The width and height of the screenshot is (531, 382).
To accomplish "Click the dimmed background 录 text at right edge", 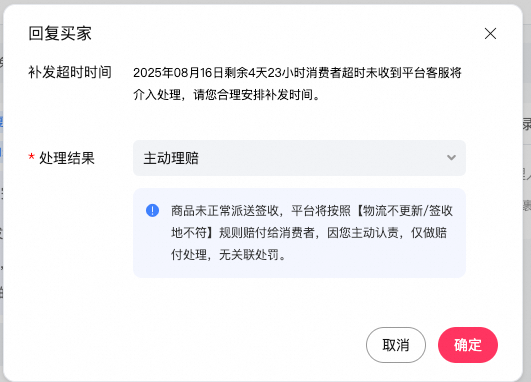I will (527, 124).
